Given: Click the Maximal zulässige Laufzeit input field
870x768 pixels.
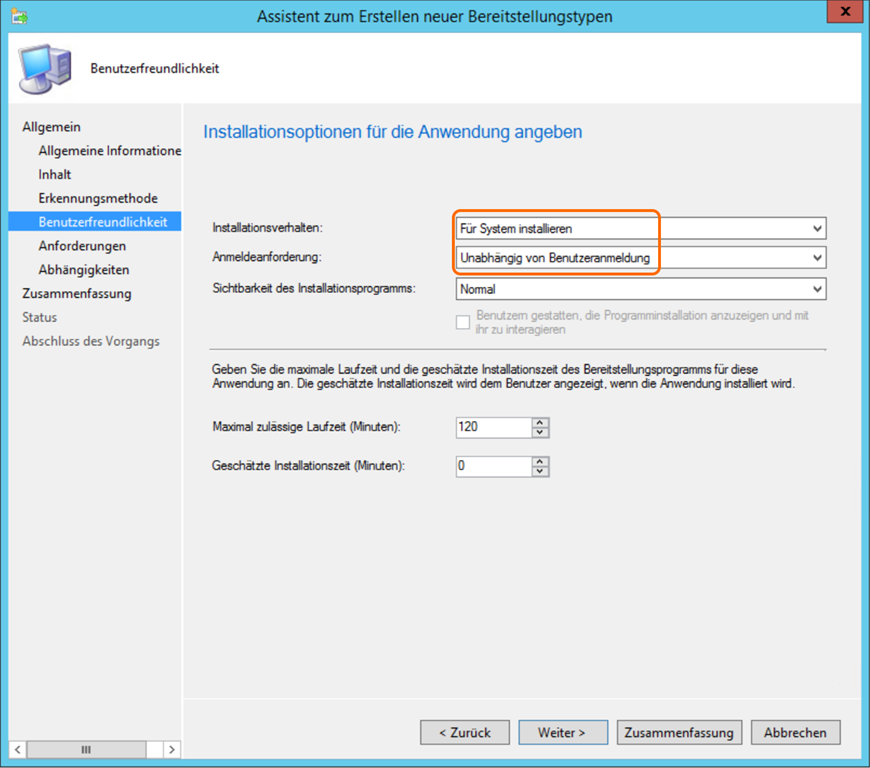Looking at the screenshot, I should point(492,427).
